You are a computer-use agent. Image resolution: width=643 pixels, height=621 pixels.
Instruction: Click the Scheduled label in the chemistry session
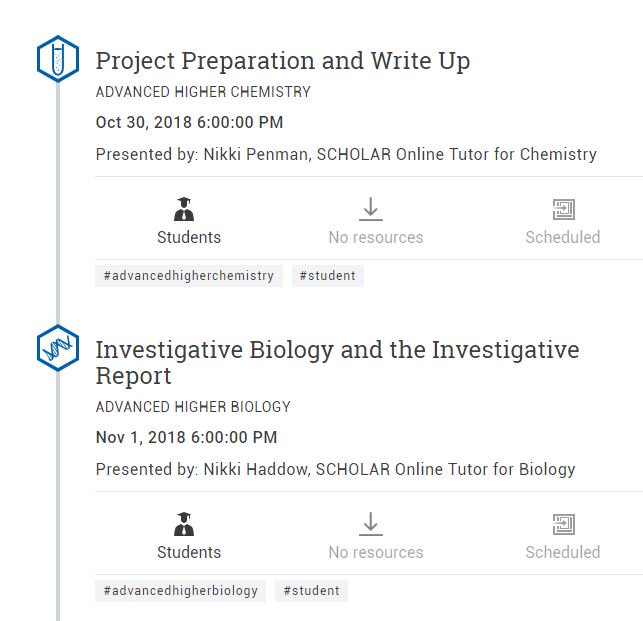[563, 237]
